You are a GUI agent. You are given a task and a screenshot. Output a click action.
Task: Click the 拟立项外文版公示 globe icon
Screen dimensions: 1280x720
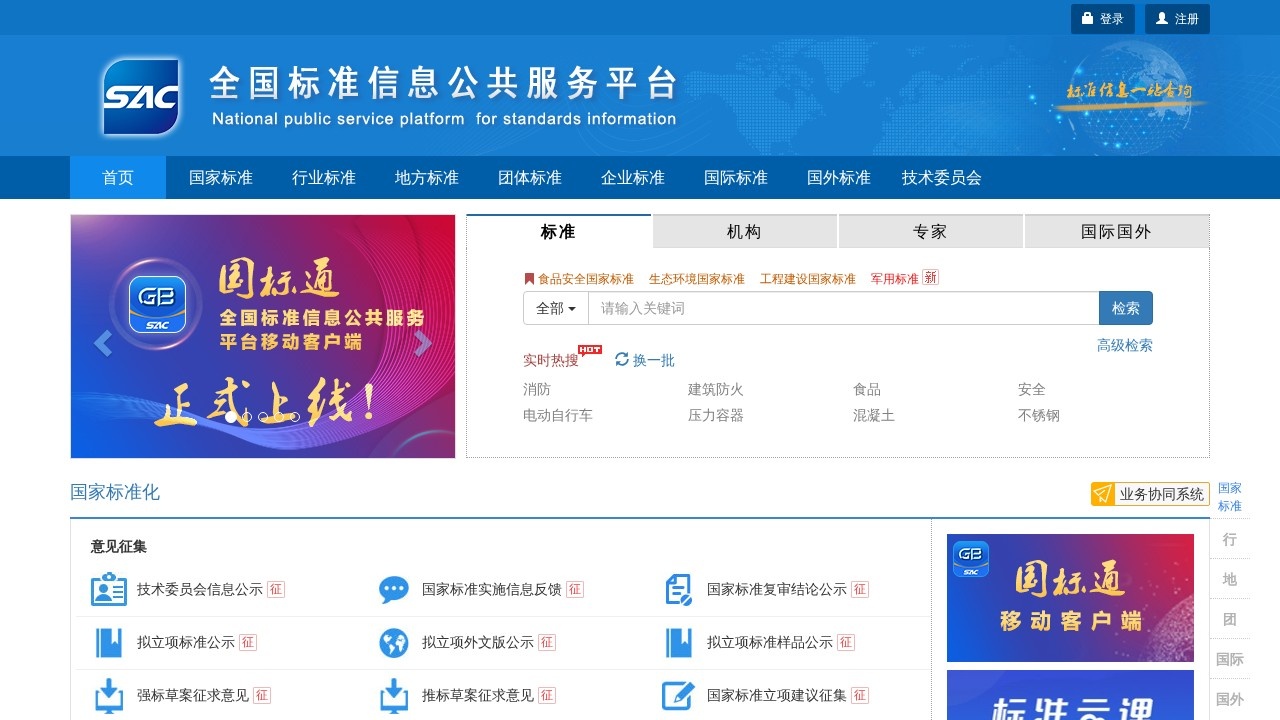click(x=394, y=643)
